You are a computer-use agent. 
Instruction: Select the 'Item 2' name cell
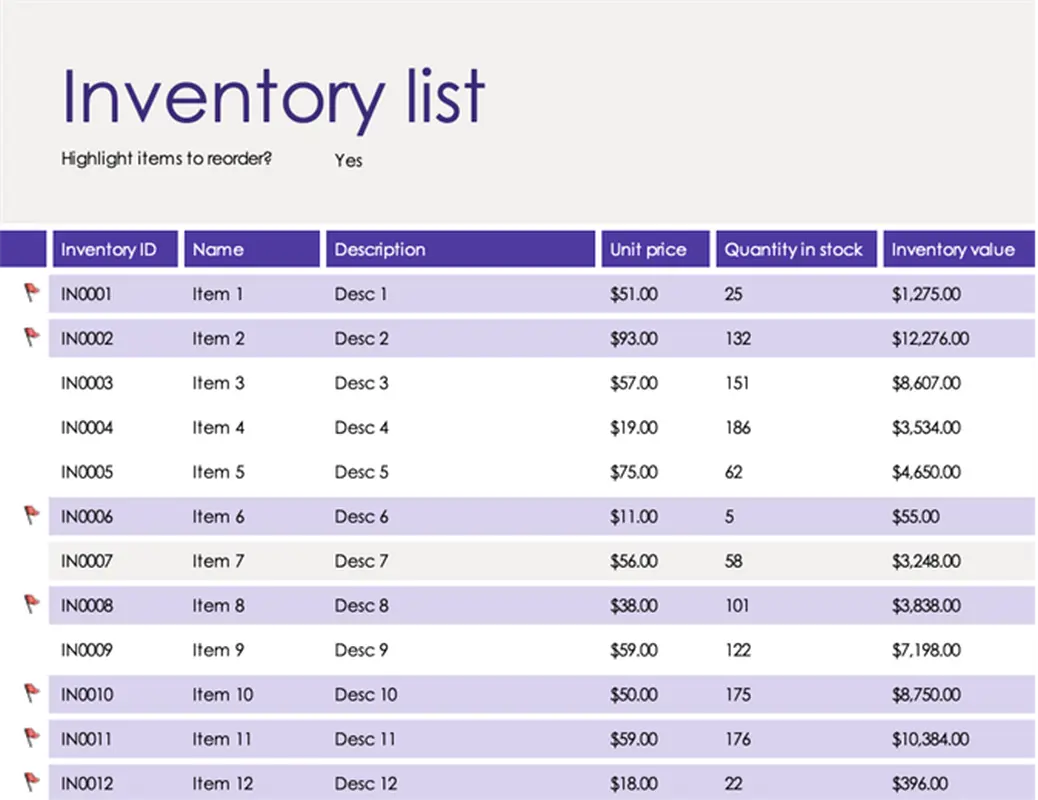coord(218,338)
